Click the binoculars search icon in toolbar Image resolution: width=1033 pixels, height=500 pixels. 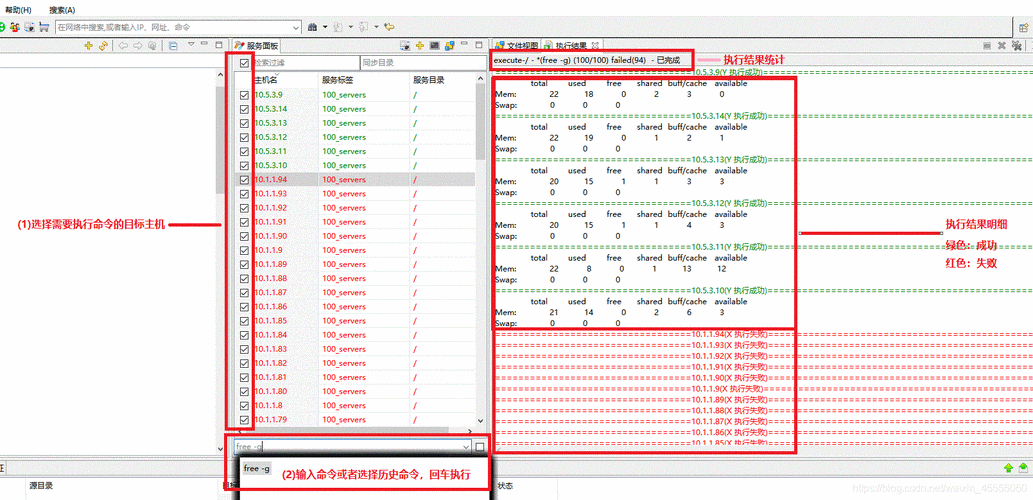[313, 26]
